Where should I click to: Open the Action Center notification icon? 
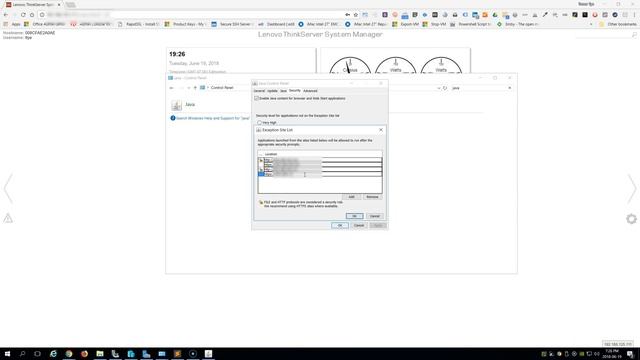tap(631, 354)
